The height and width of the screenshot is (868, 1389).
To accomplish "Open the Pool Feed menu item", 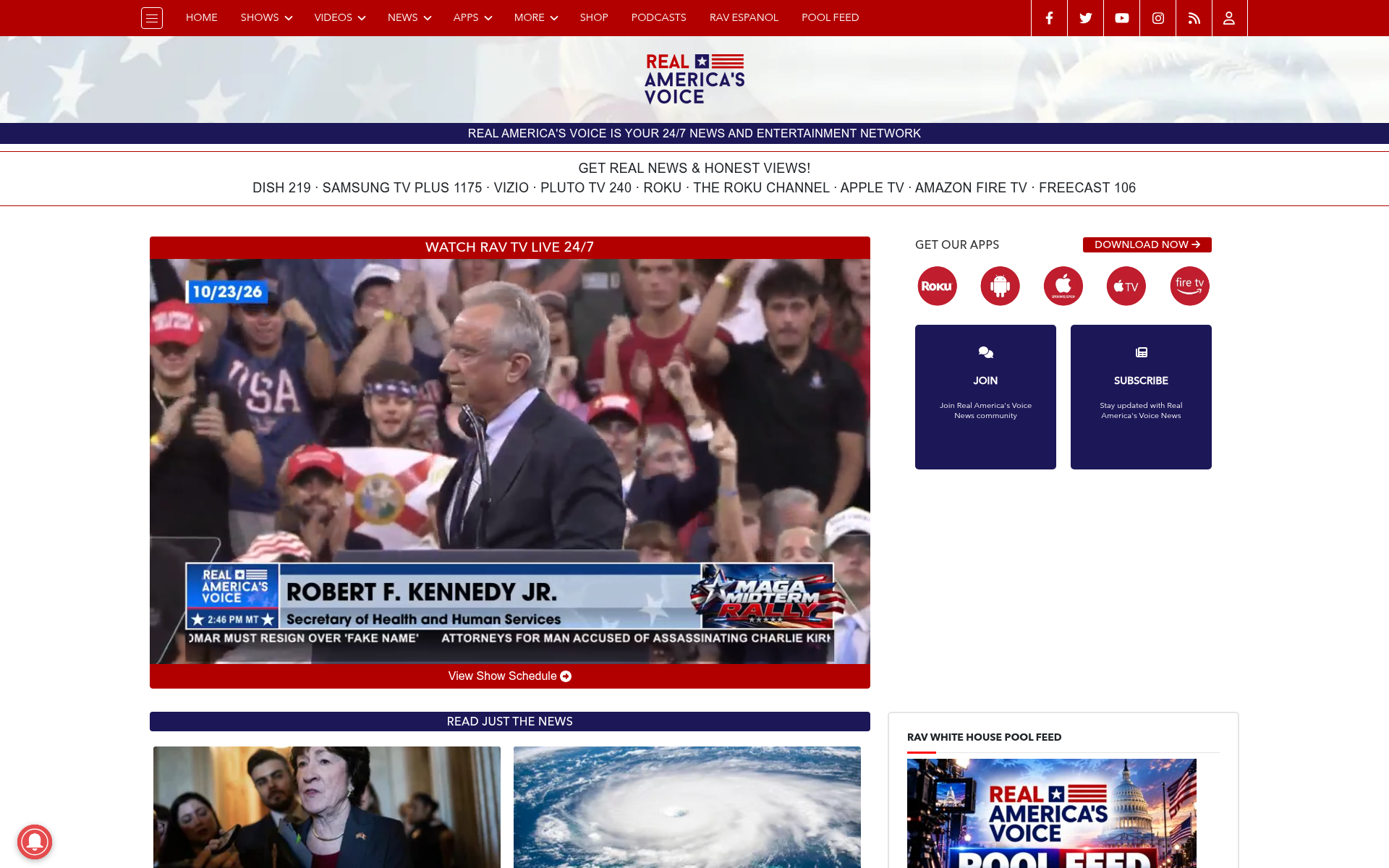I will coord(830,17).
